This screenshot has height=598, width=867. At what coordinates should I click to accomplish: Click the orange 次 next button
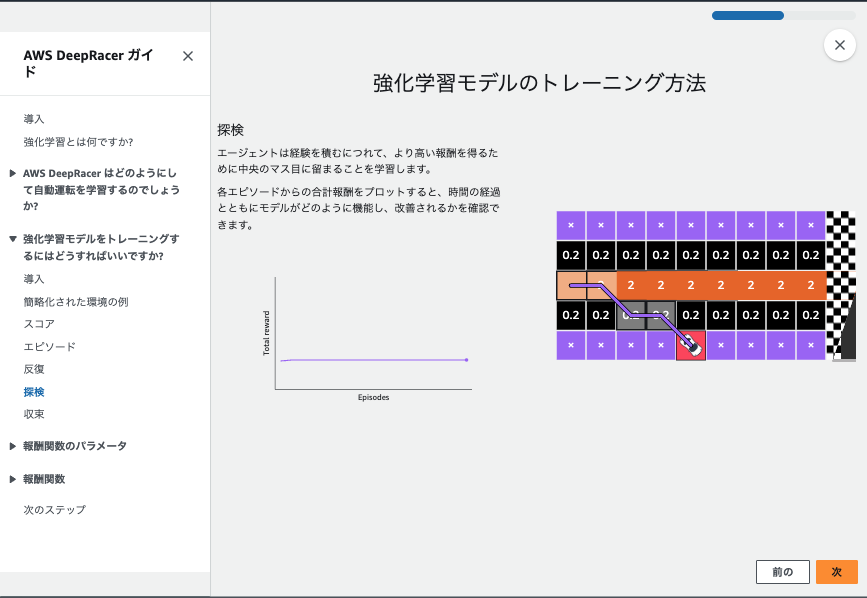(x=836, y=571)
